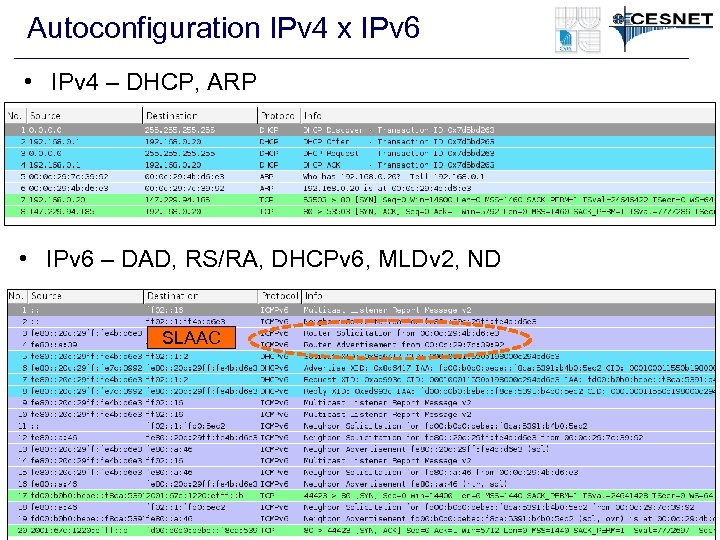Screen dimensions: 720x540
Task: Select ARP 'Who has 192.168.0.20' packet row
Action: coord(360,176)
